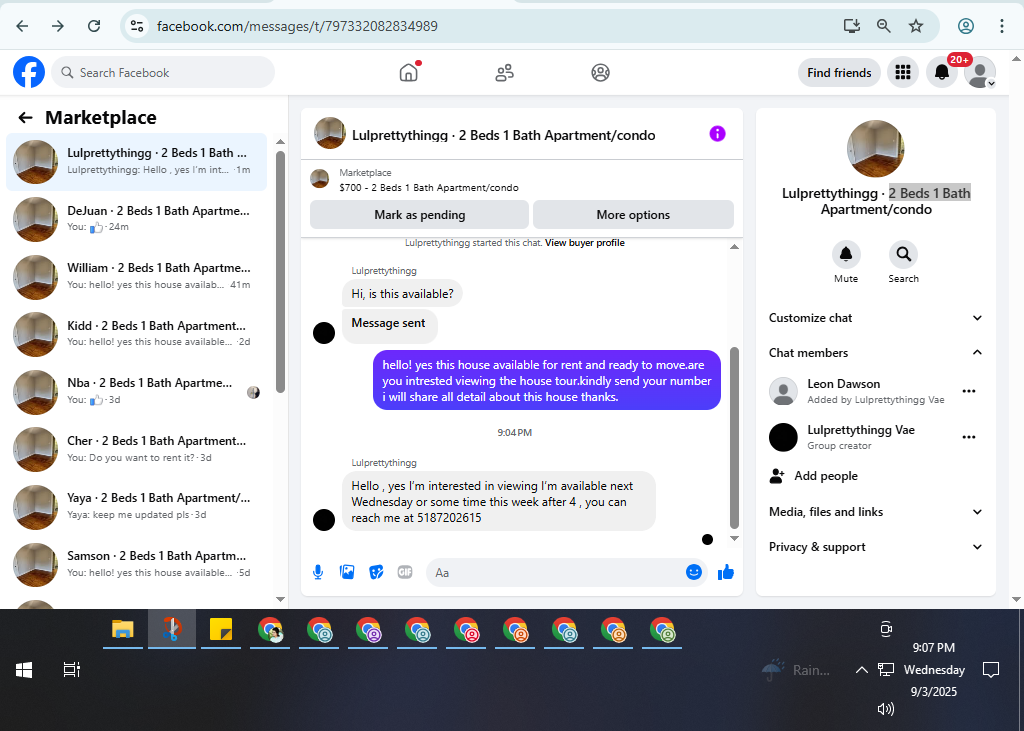This screenshot has width=1024, height=731.
Task: Click the conversation list scrollbar
Action: (280, 272)
